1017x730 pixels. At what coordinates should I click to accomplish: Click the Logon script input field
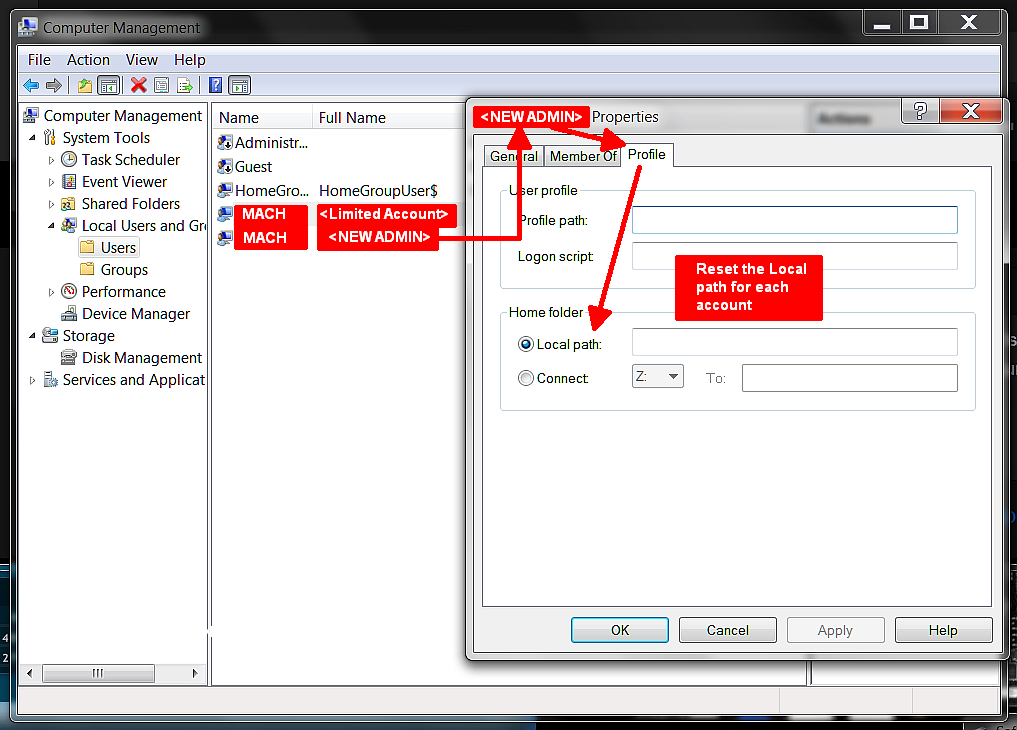click(x=795, y=256)
